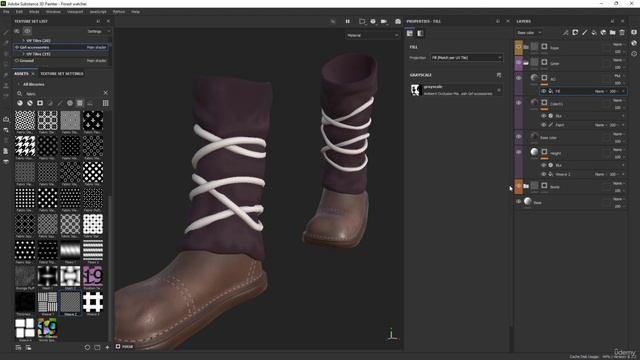Open the Viewport menu
This screenshot has width=640, height=360.
(75, 12)
